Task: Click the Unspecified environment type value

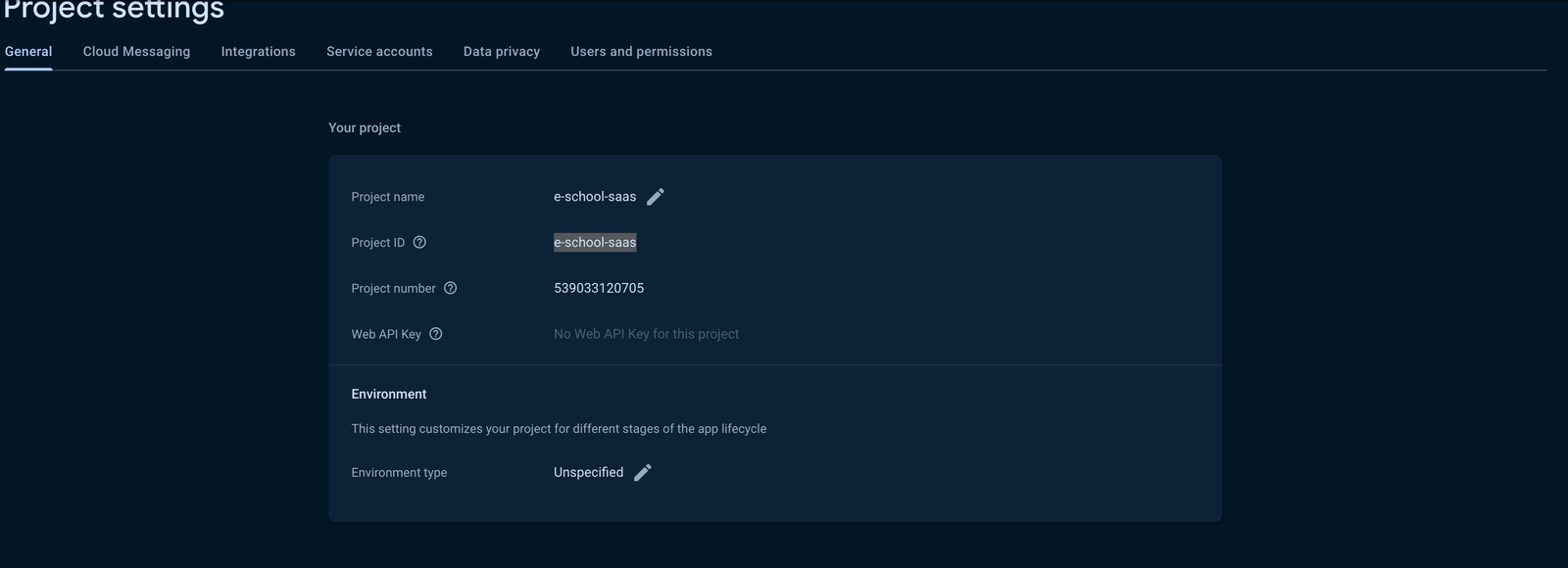Action: [588, 472]
